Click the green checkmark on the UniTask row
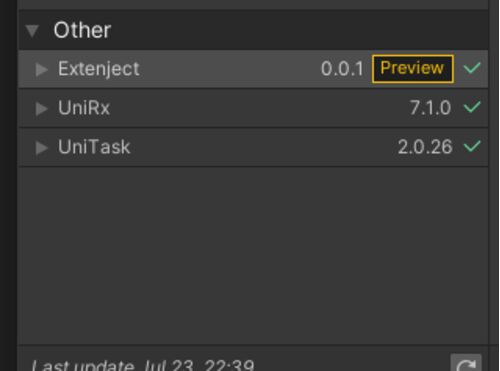The image size is (500, 371). [472, 146]
